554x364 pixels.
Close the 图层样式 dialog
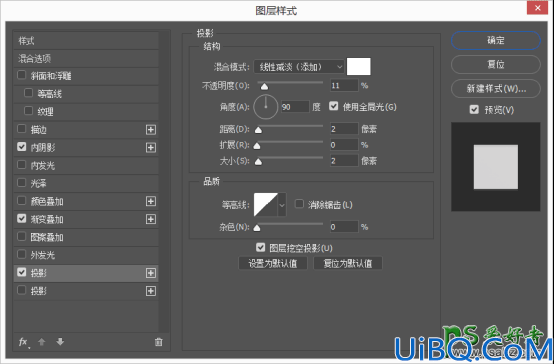(537, 8)
